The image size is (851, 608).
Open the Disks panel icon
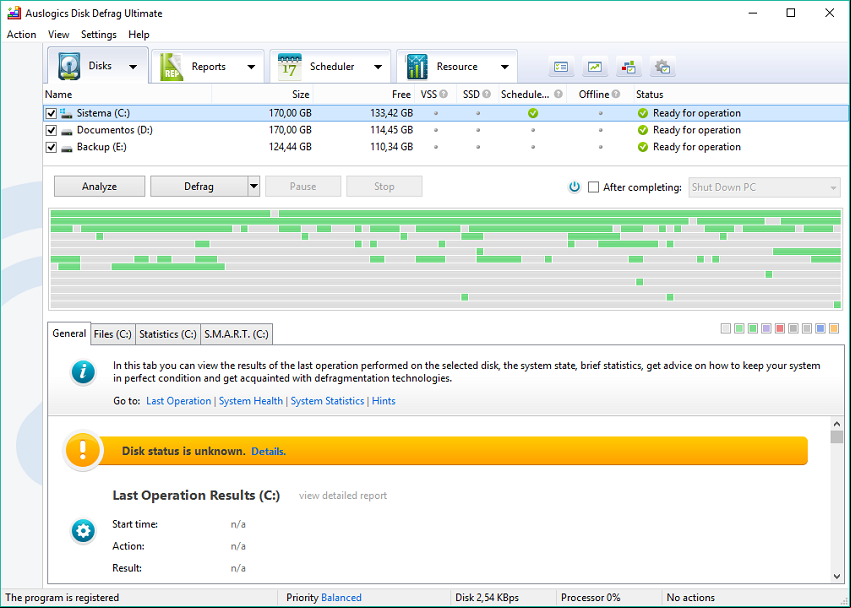pyautogui.click(x=69, y=66)
